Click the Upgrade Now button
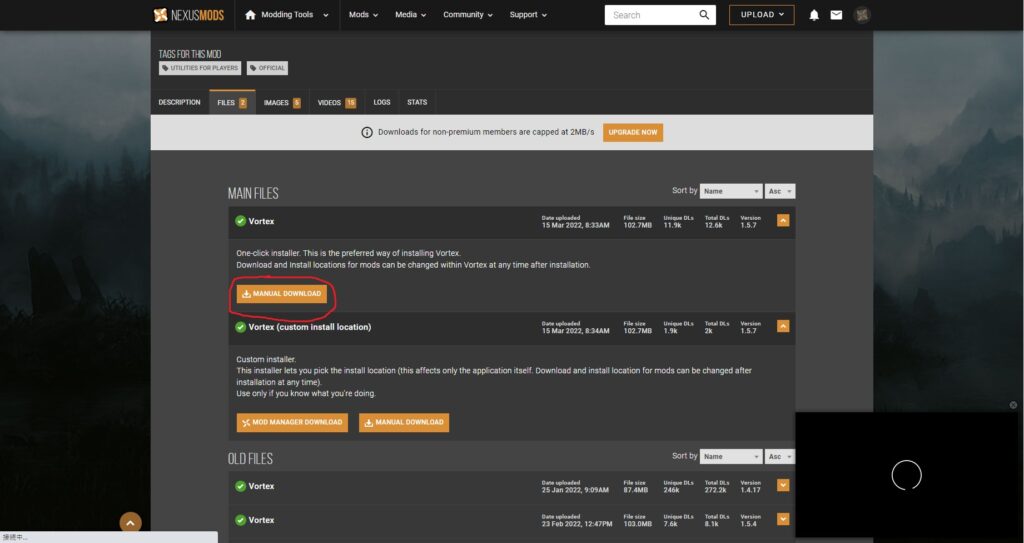 click(633, 132)
